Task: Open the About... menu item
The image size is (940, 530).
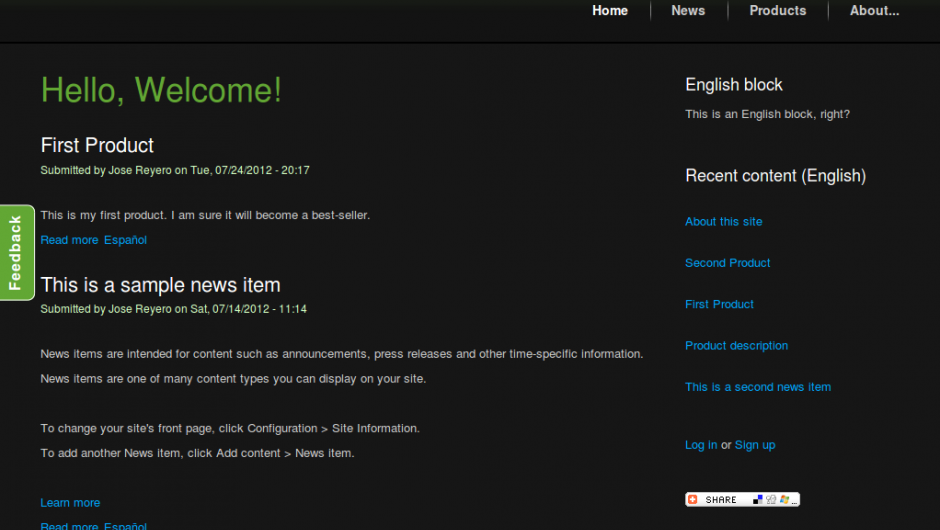Action: [x=874, y=11]
